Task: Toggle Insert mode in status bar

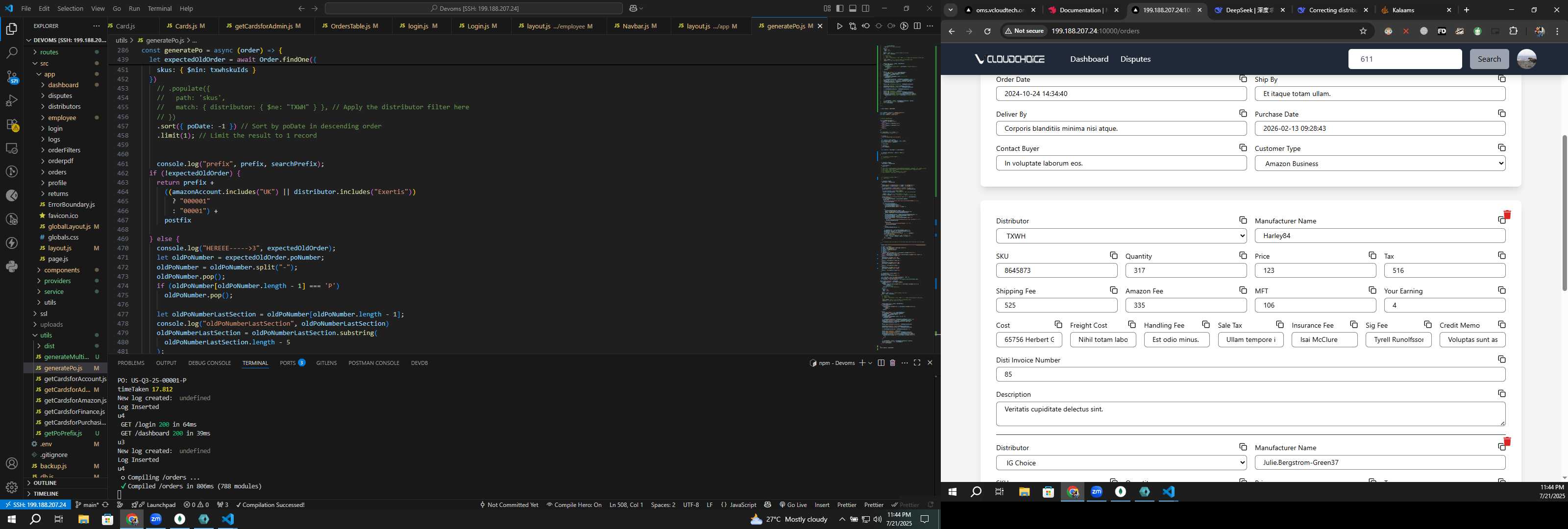Action: (822, 505)
